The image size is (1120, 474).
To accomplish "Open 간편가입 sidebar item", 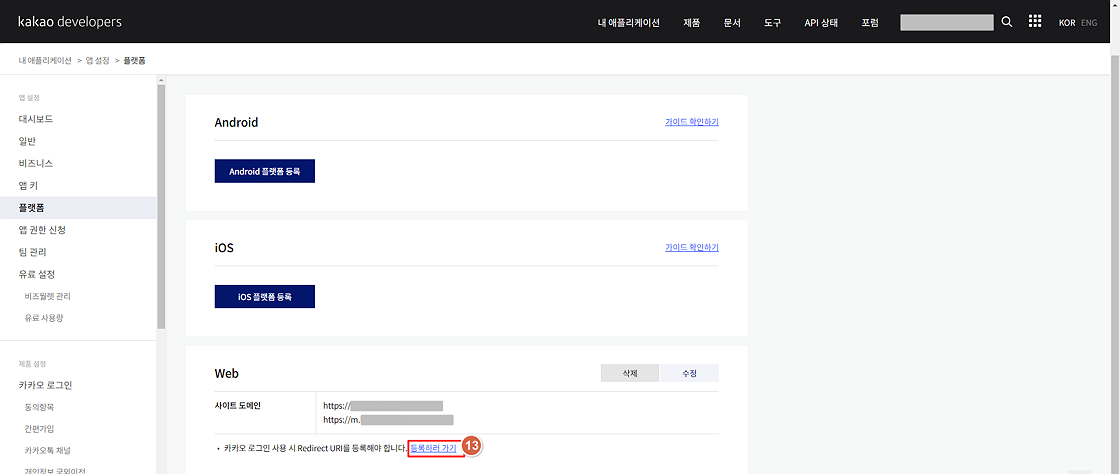I will click(x=39, y=429).
